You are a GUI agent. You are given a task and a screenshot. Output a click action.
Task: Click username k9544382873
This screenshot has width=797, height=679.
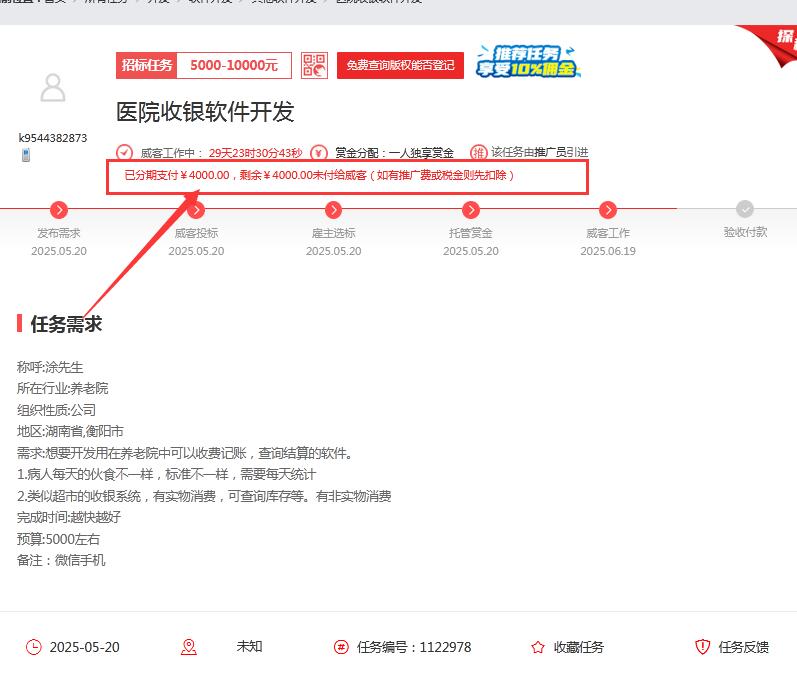(53, 138)
